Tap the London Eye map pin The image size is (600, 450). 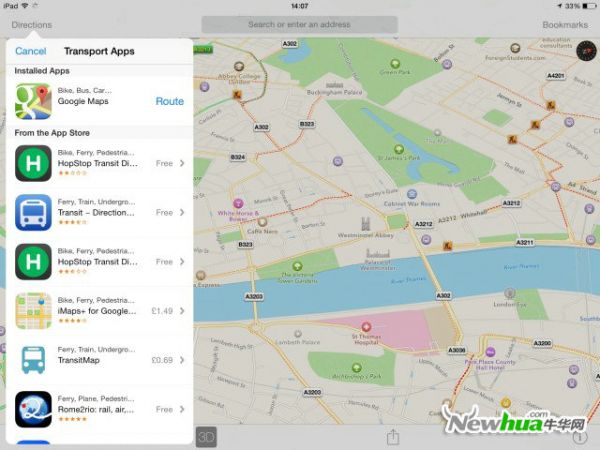coord(509,293)
